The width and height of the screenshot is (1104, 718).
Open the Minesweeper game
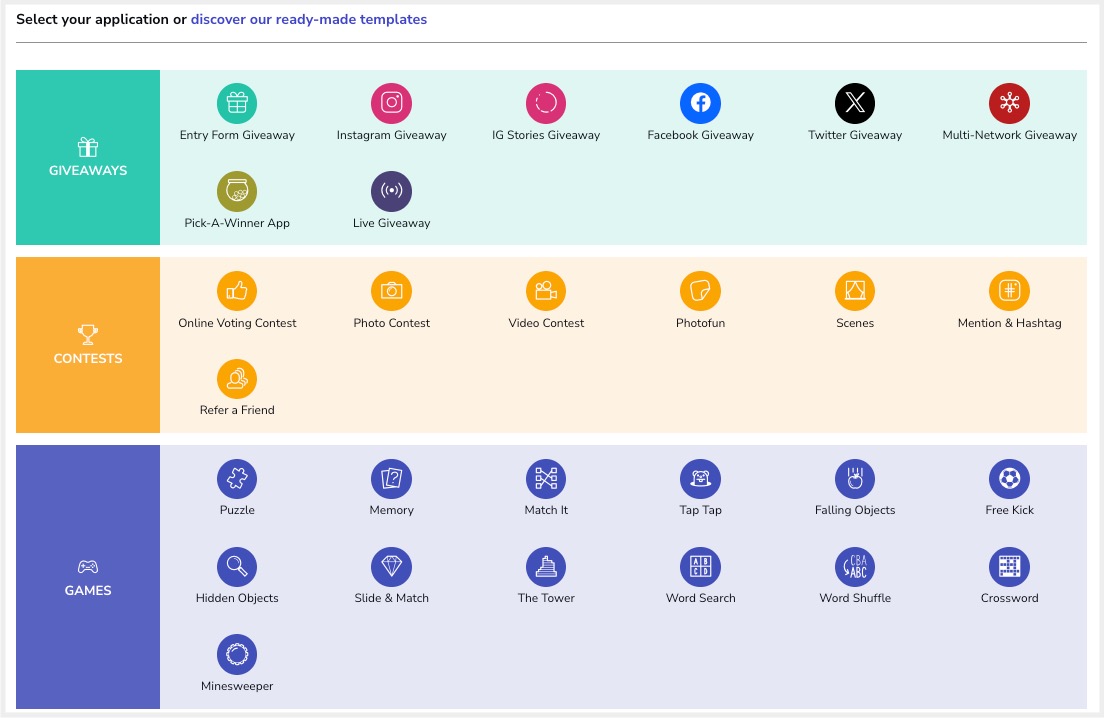point(237,656)
